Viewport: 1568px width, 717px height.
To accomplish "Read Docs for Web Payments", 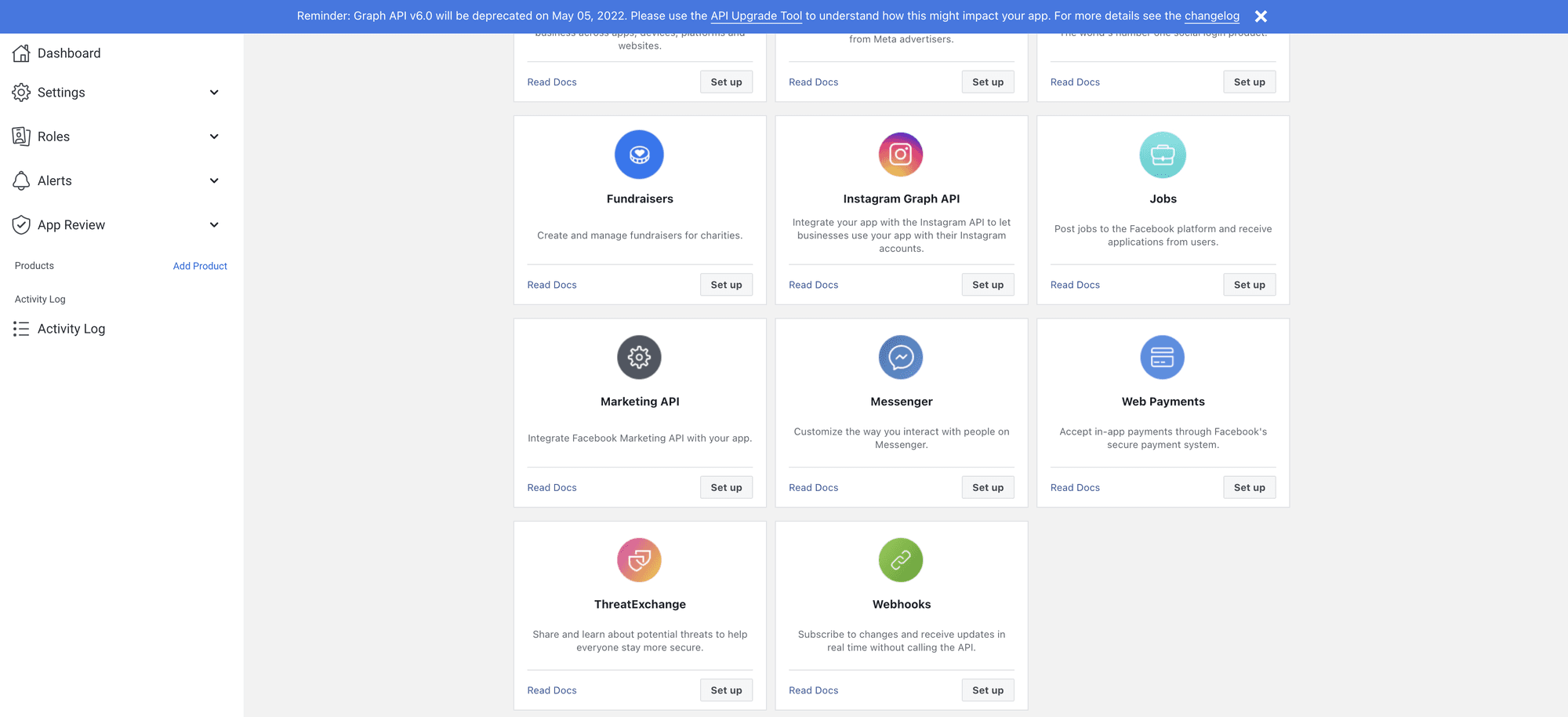I will click(x=1075, y=487).
